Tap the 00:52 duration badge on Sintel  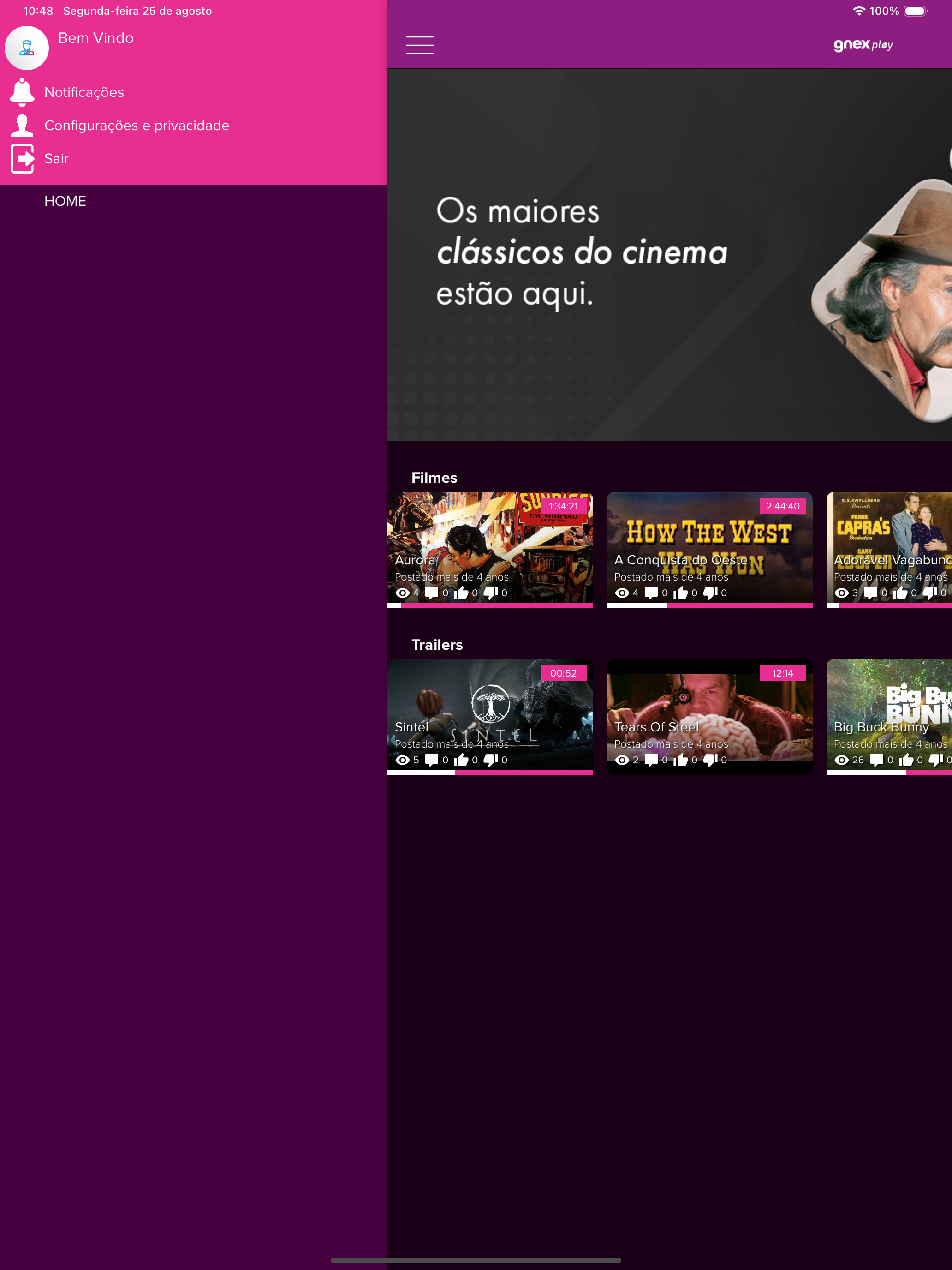(564, 673)
